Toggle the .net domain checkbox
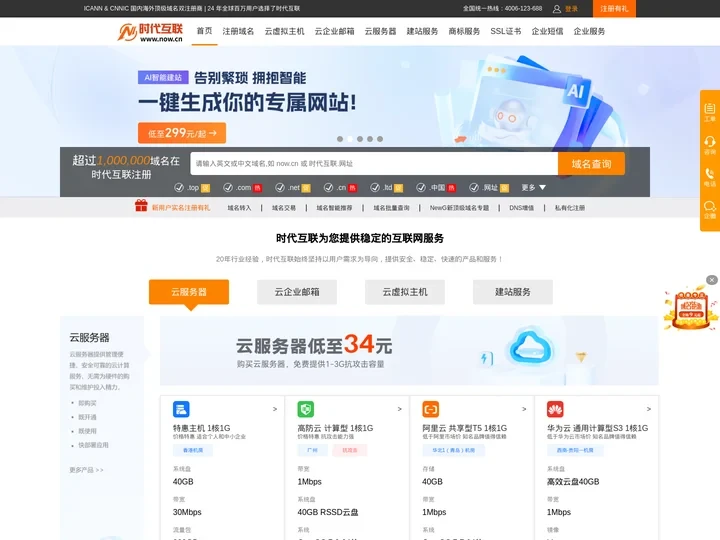 280,187
